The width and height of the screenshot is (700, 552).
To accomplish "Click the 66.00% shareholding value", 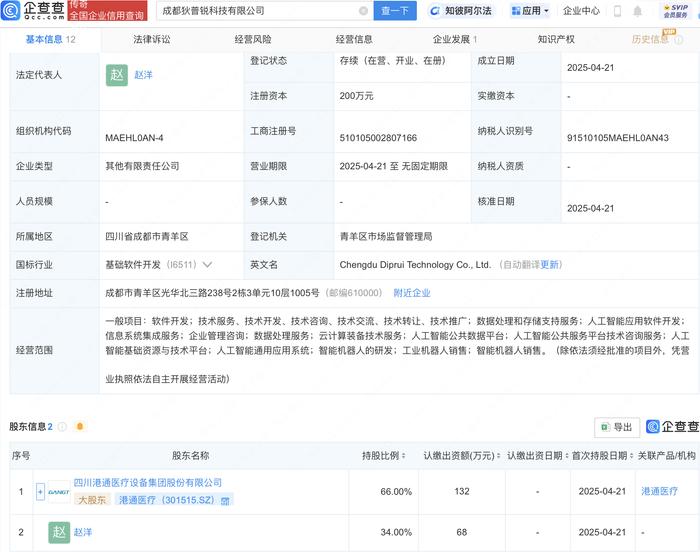I will (x=396, y=492).
